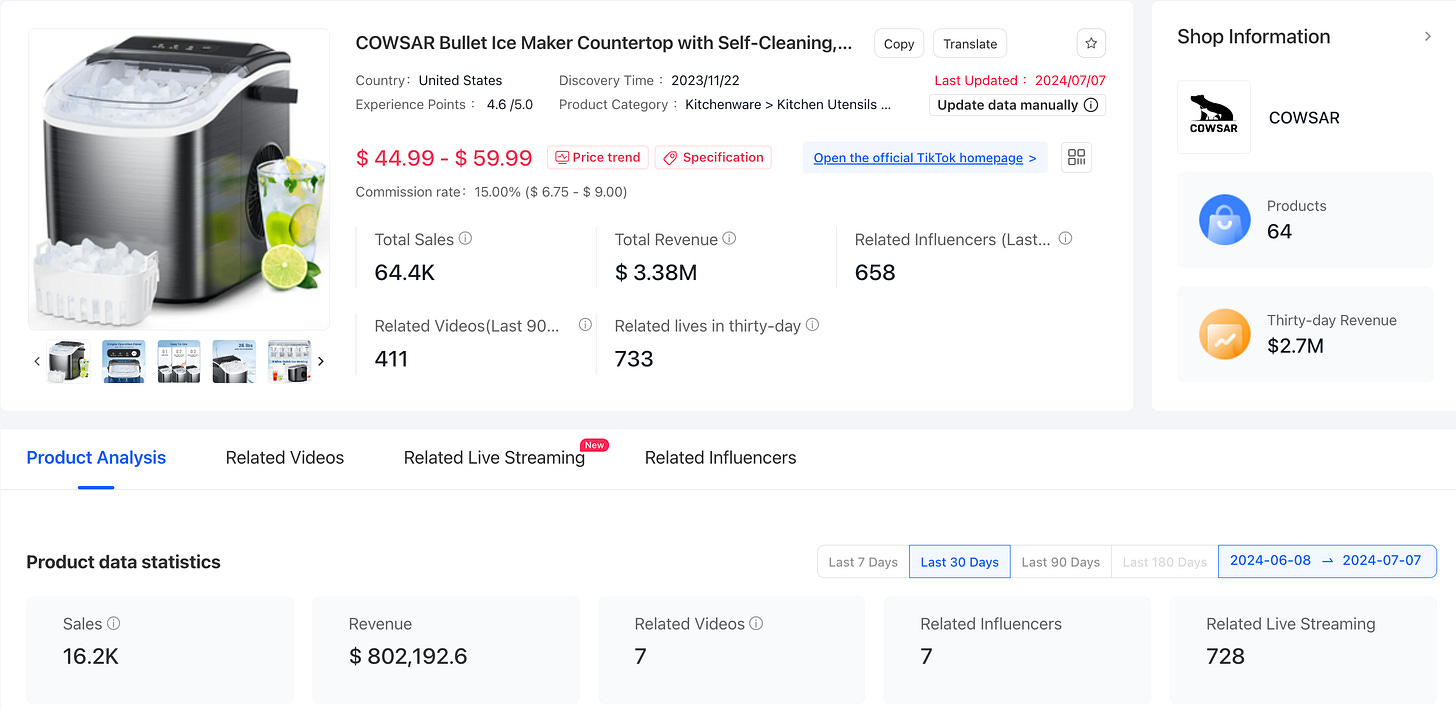Click info icon beside Sales statistic card
The image size is (1456, 710).
[x=113, y=623]
